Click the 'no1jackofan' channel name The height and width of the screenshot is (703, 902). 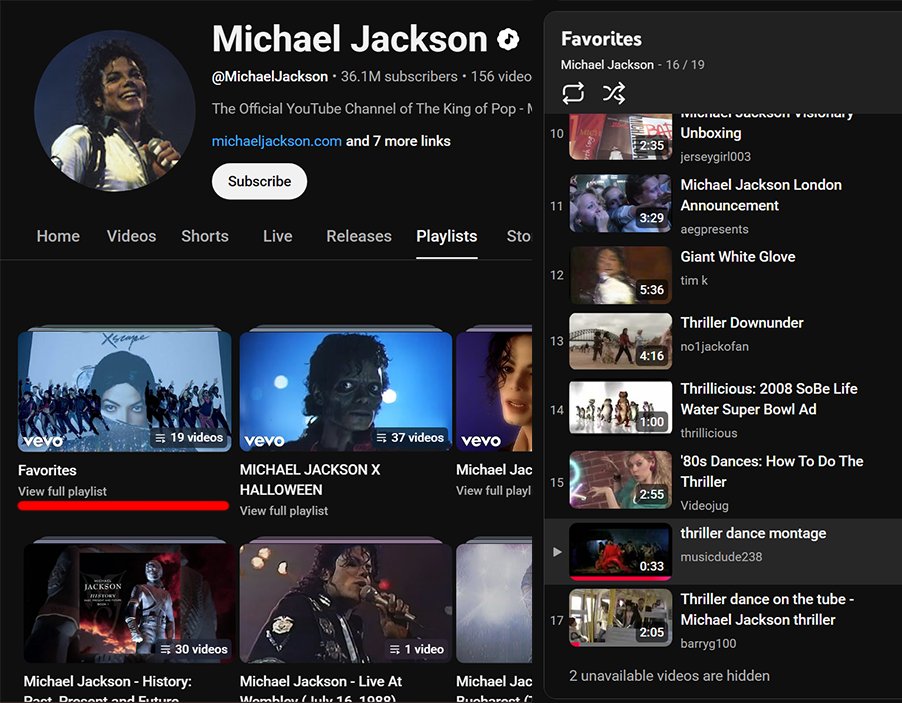pyautogui.click(x=714, y=346)
